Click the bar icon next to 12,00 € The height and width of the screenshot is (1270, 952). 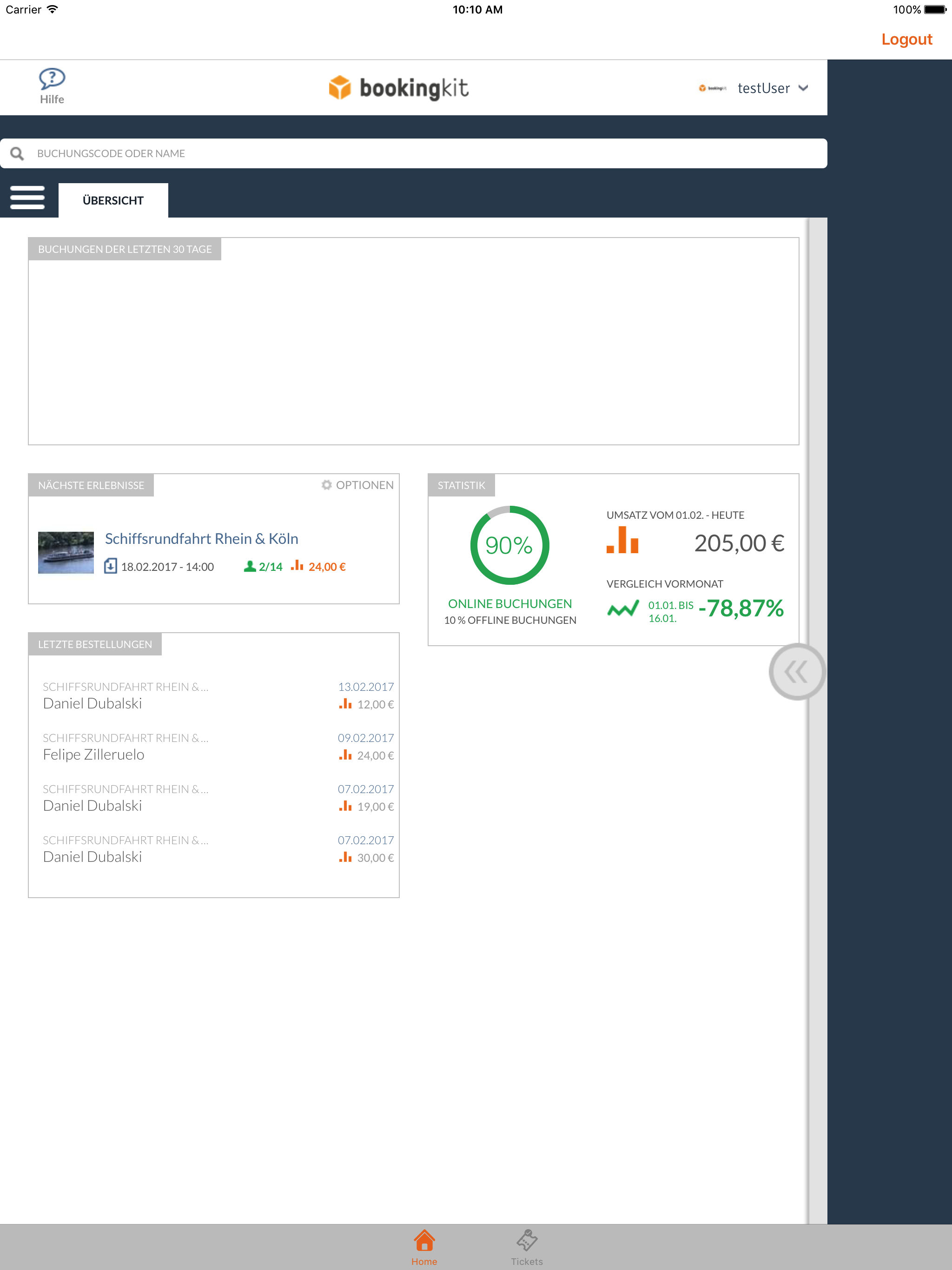(345, 703)
